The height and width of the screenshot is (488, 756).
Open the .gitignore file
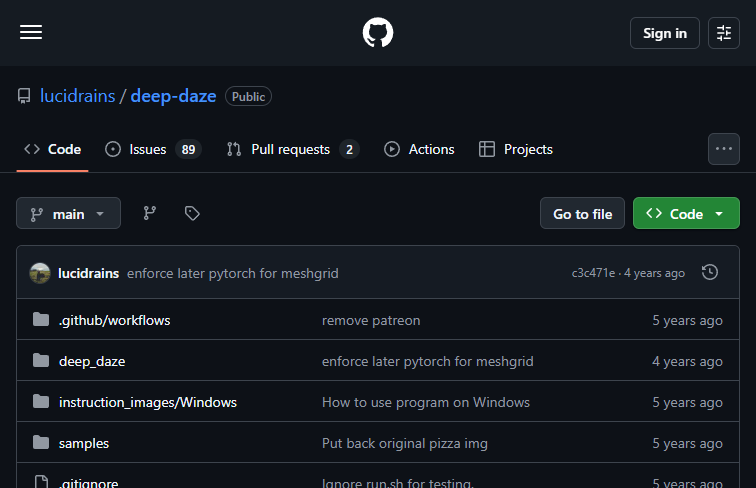88,483
